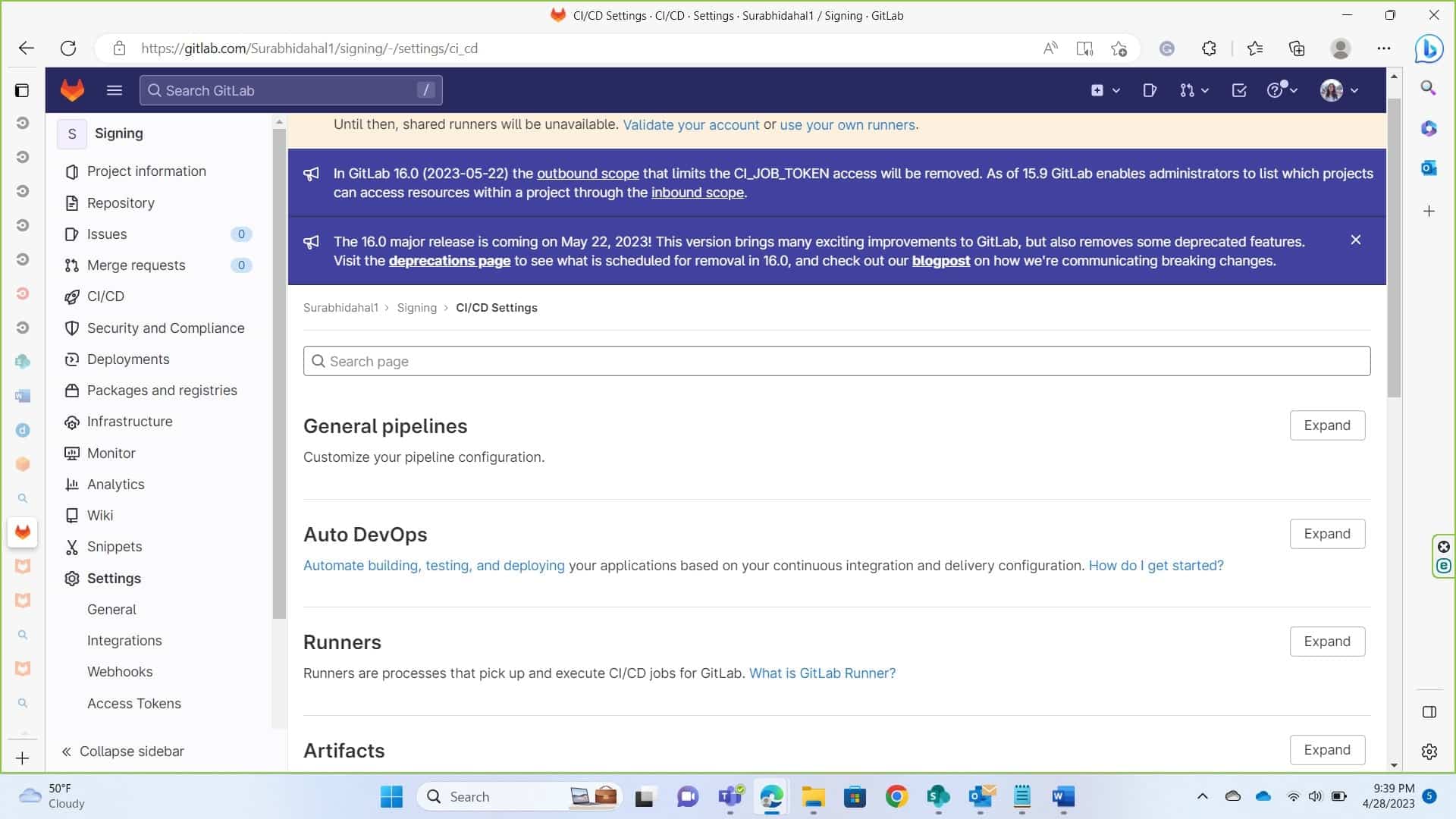Screen dimensions: 1456x819
Task: Click the Validate your account link
Action: click(690, 125)
